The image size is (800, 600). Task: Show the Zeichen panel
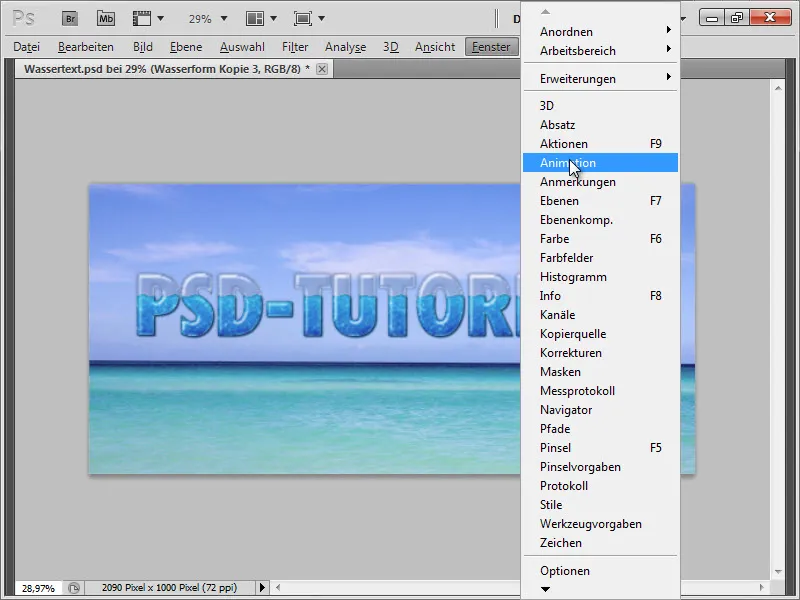[x=601, y=543]
